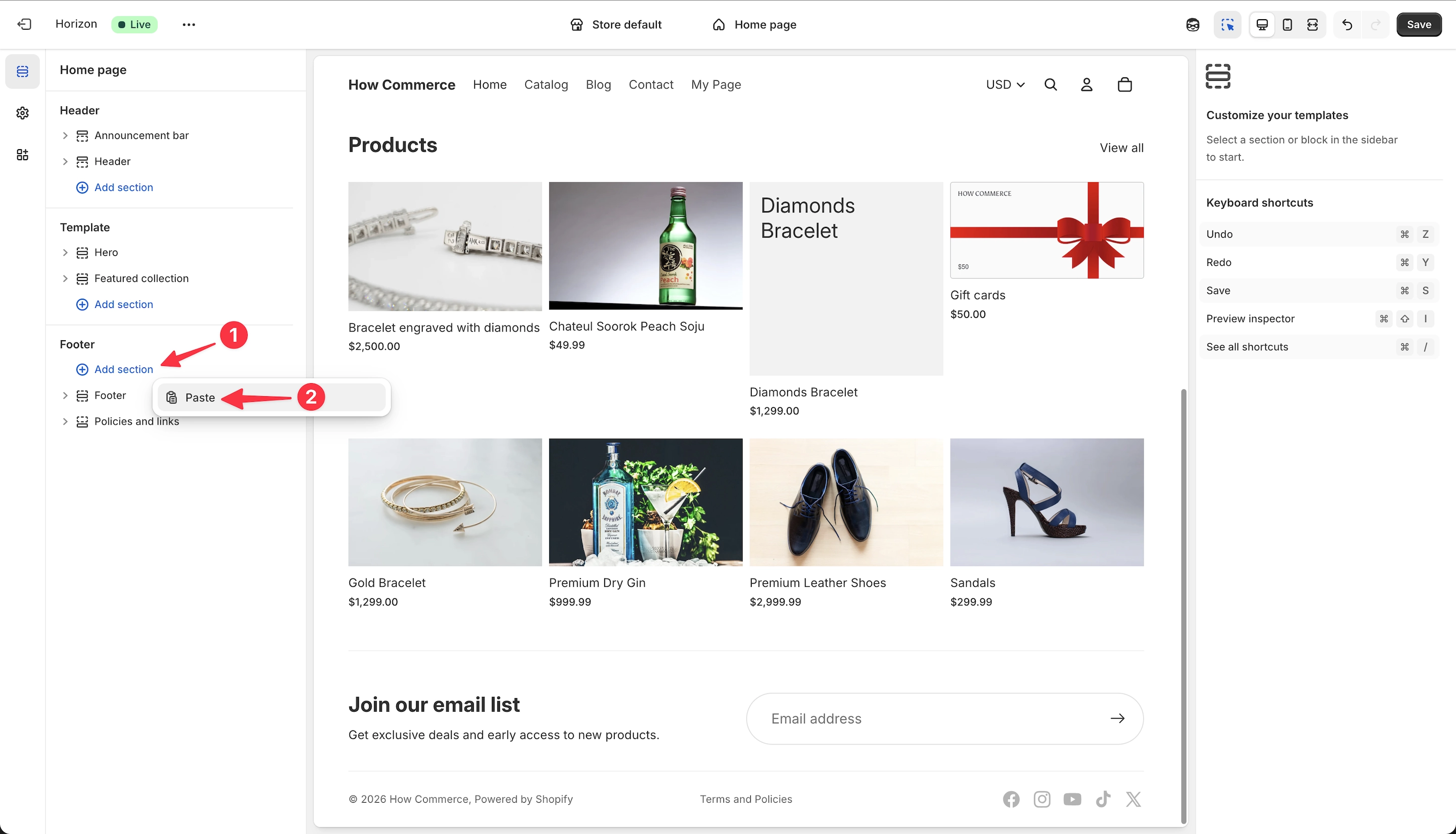Click the TikTok footer icon
Image resolution: width=1456 pixels, height=834 pixels.
[x=1103, y=799]
